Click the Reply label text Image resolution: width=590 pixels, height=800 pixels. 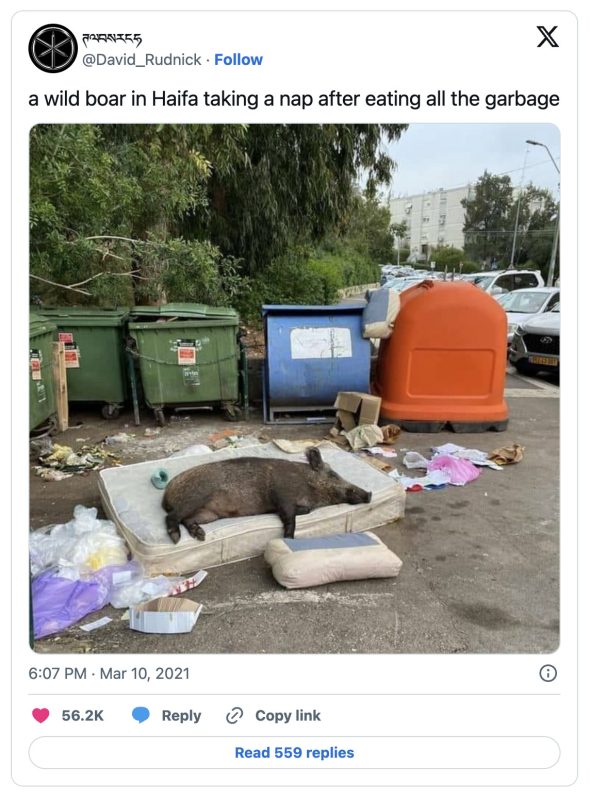(x=181, y=716)
